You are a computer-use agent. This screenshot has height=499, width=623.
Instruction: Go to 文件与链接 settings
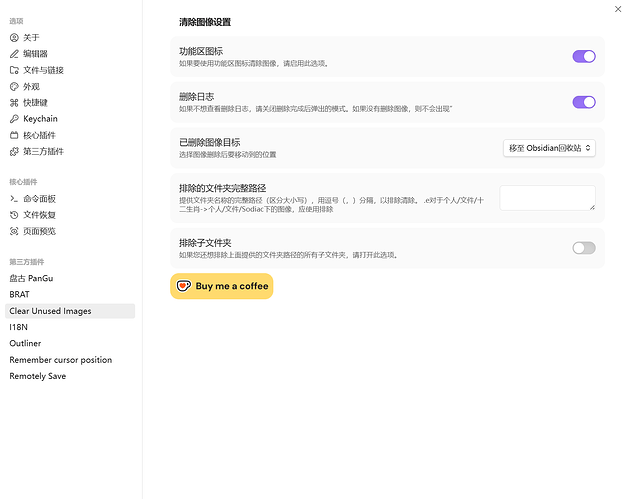[70, 70]
